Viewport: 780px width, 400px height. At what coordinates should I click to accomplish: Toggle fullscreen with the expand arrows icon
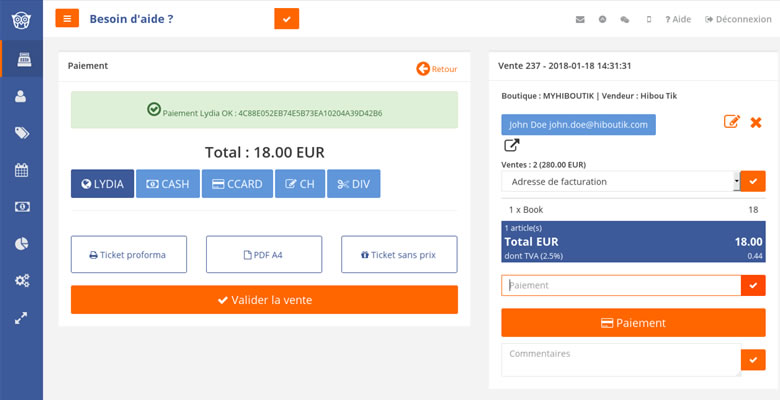[21, 318]
